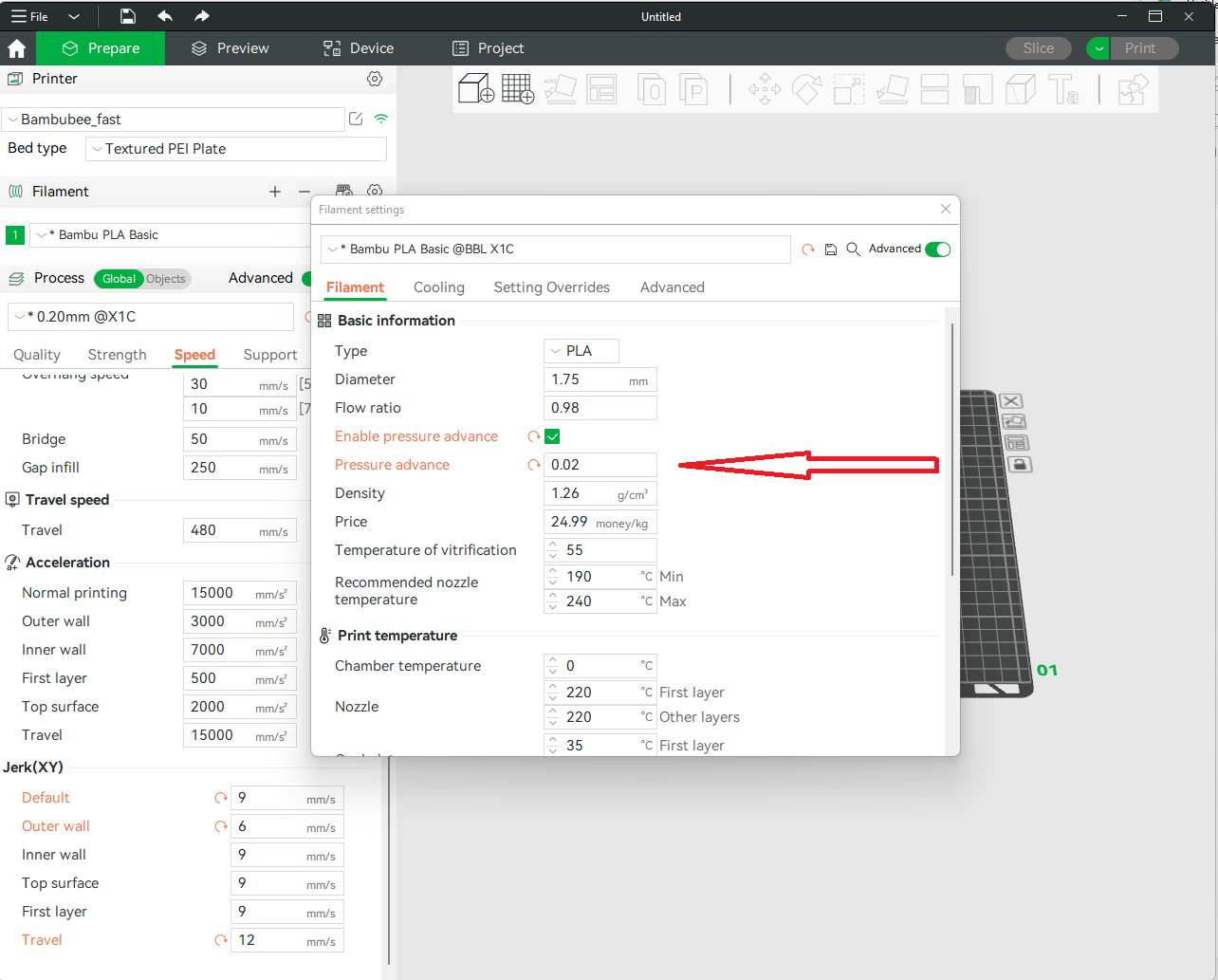The width and height of the screenshot is (1218, 980).
Task: Click the Add plate grid icon
Action: (x=517, y=89)
